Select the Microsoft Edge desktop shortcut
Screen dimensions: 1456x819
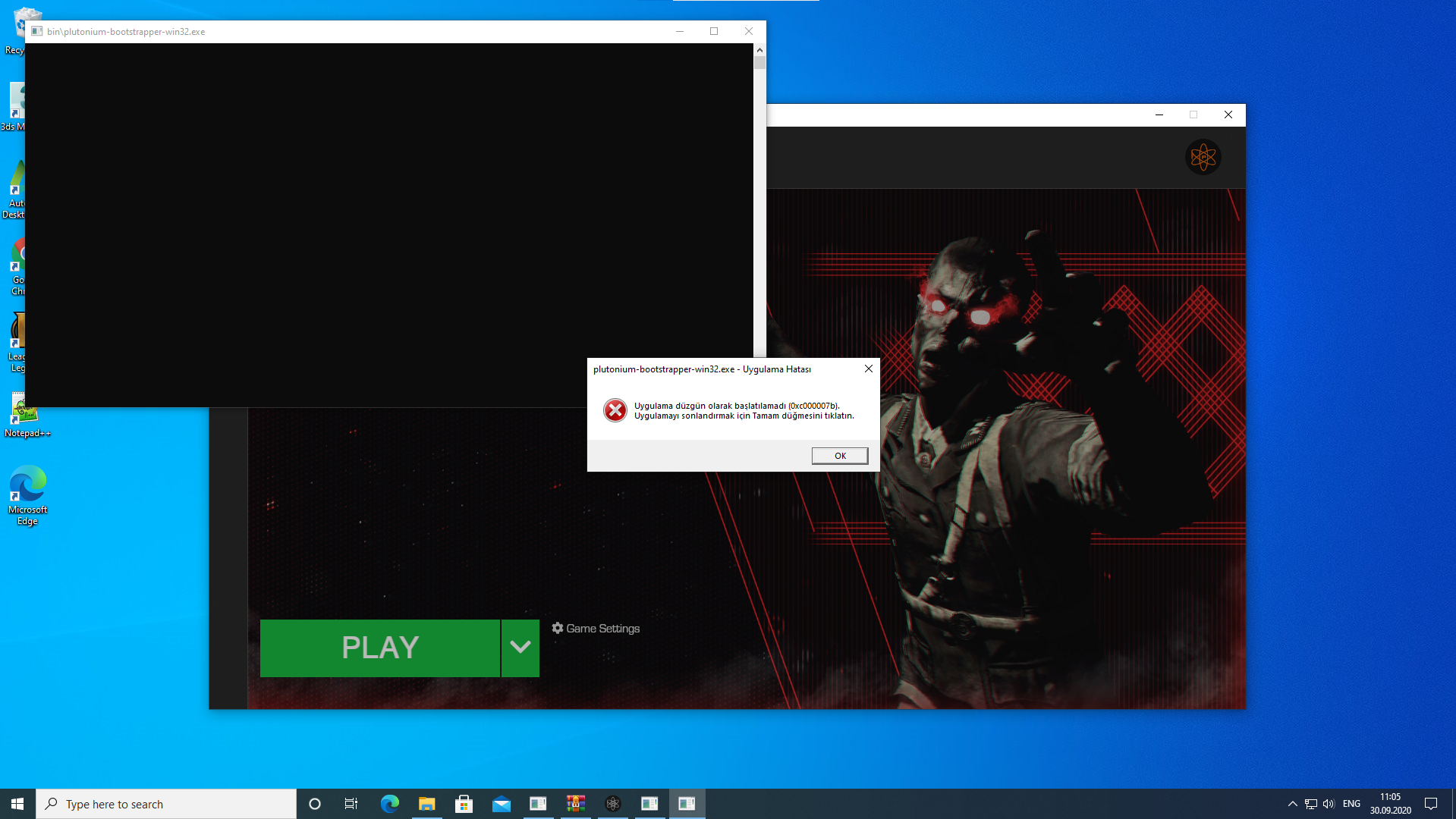(28, 495)
